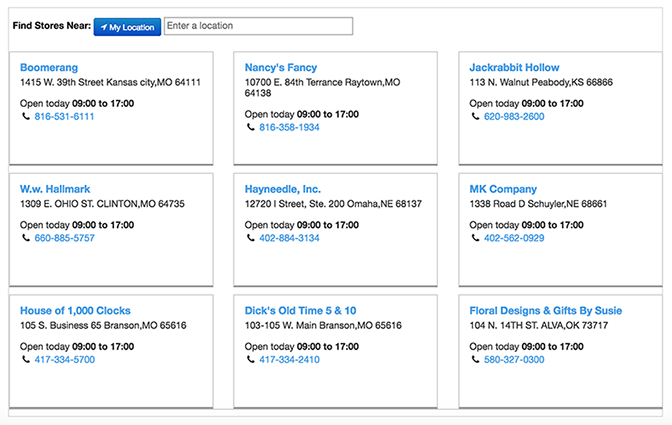Call Dick's Old Time at 417-334-2410
The height and width of the screenshot is (425, 672).
tap(289, 360)
